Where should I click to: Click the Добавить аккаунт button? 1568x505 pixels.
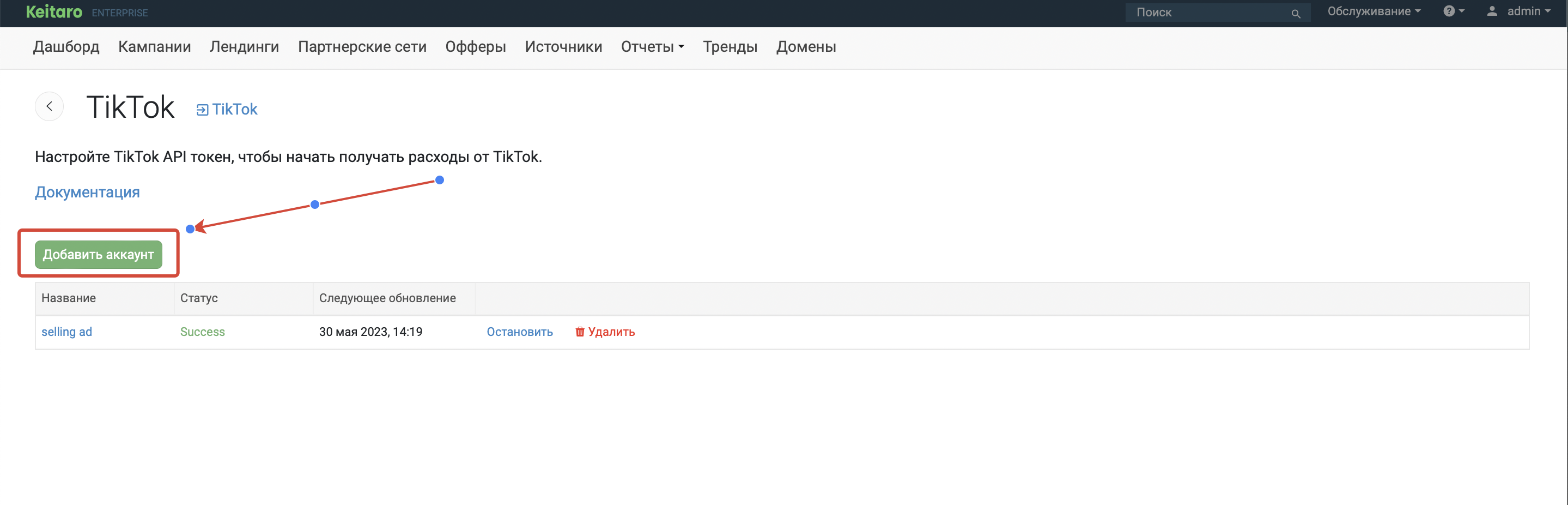[99, 255]
